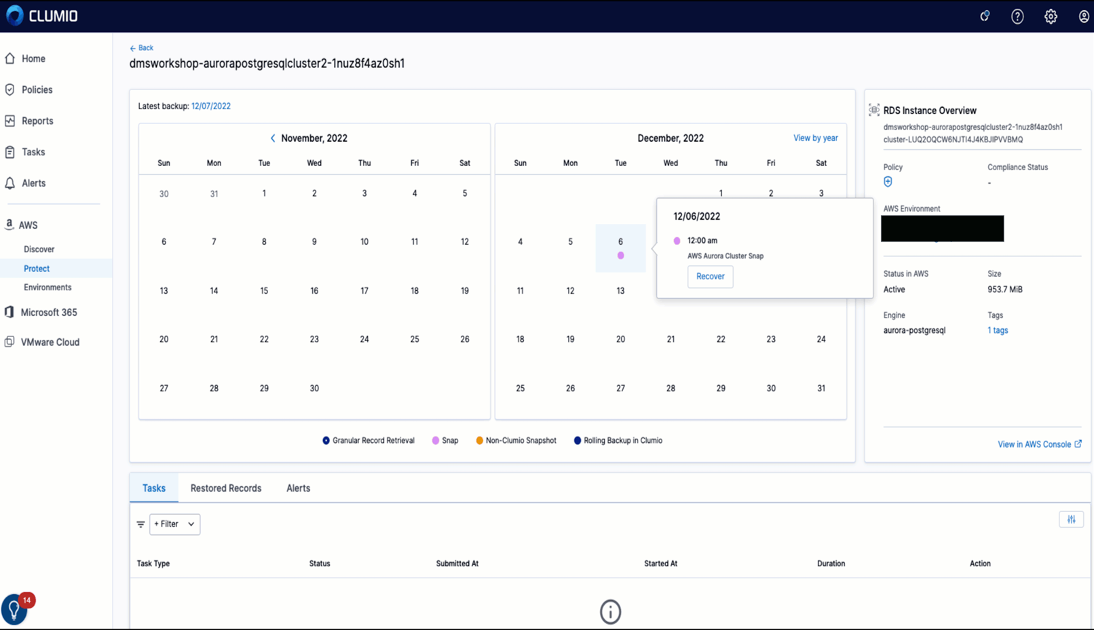Image resolution: width=1095 pixels, height=631 pixels.
Task: Open the lightbulb tips icon with badge 14
Action: 15,609
